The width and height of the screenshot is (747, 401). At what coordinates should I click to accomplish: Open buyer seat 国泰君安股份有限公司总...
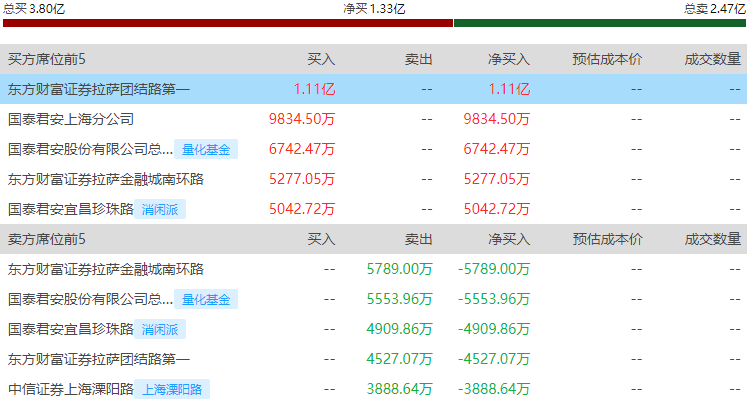pos(91,149)
